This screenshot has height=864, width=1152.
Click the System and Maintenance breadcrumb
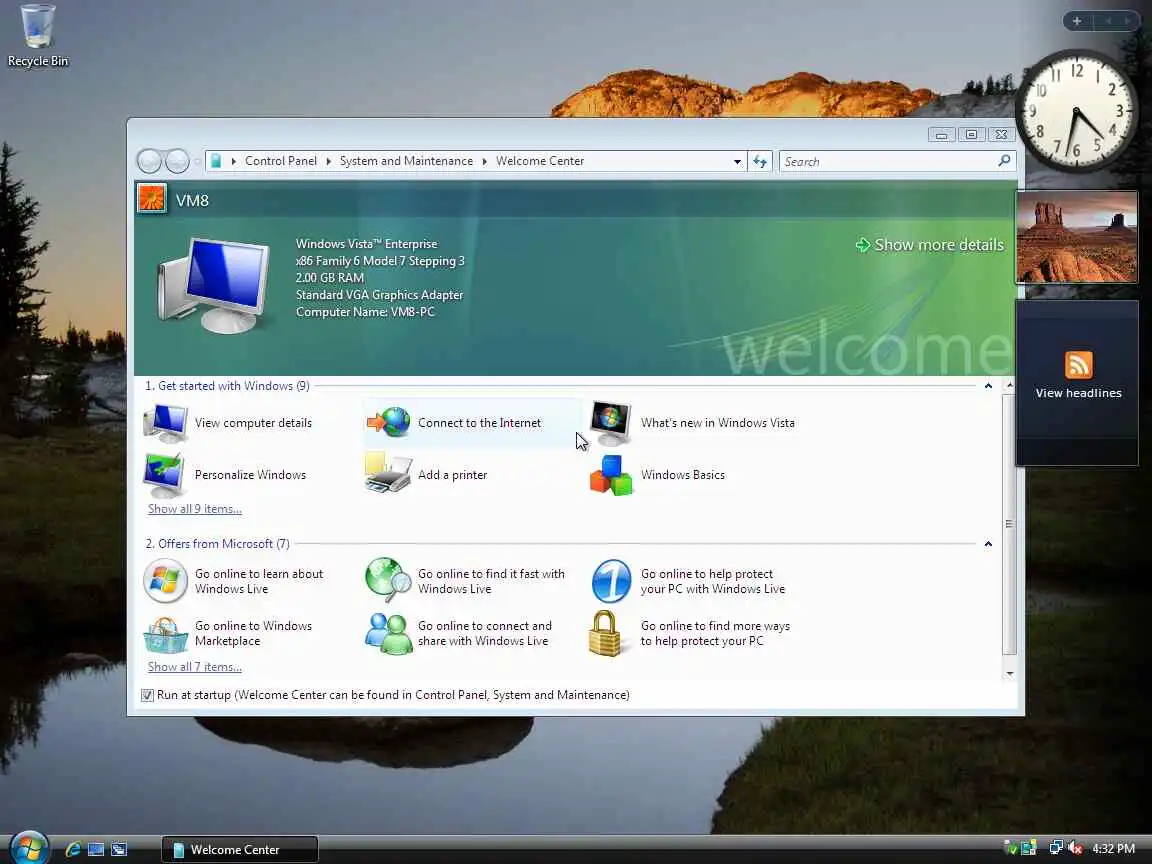406,161
